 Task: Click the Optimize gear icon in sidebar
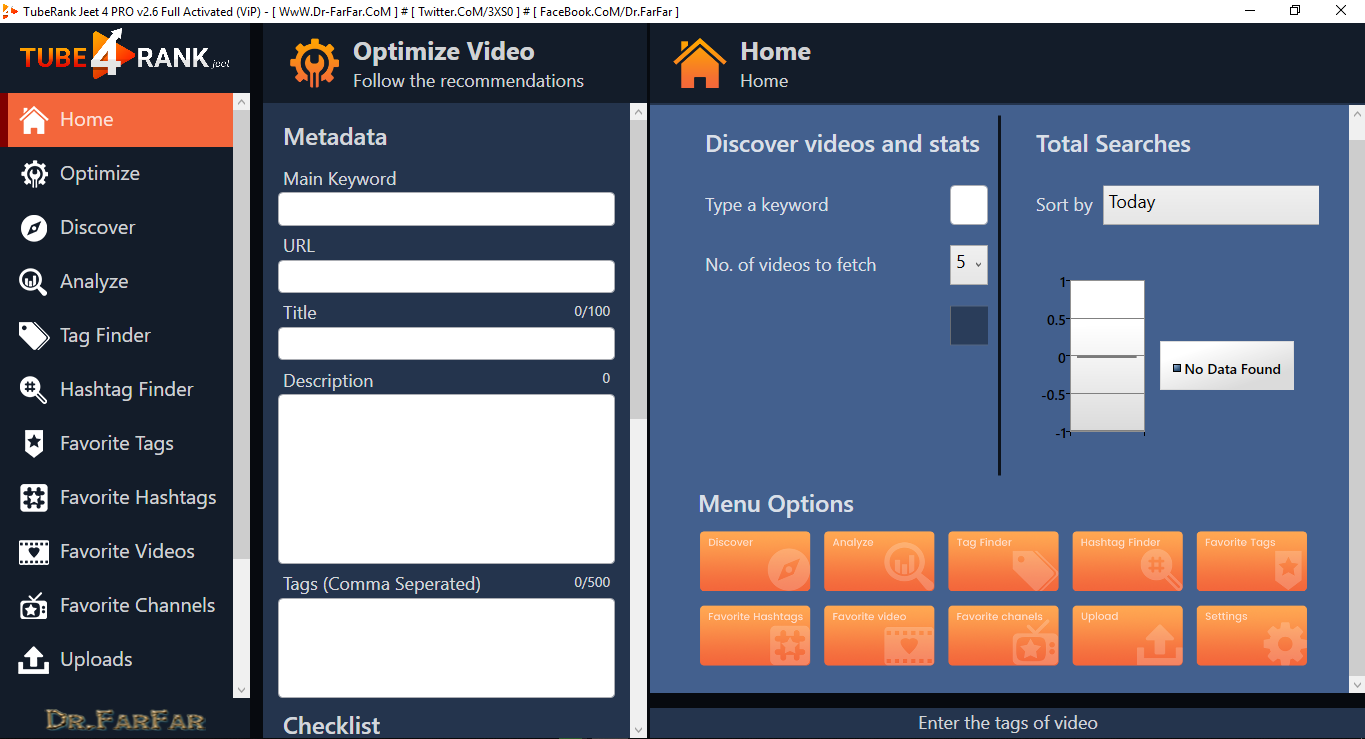(34, 174)
